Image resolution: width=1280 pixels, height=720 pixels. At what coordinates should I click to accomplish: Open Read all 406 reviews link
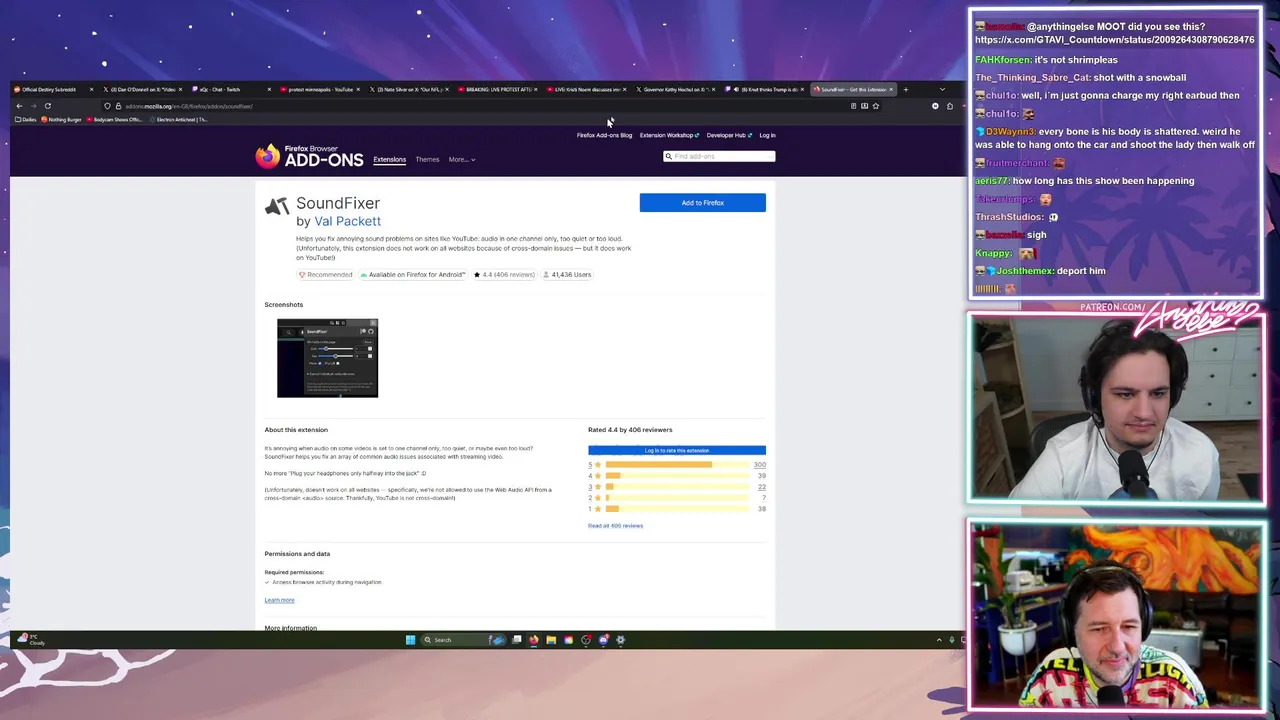pos(615,525)
